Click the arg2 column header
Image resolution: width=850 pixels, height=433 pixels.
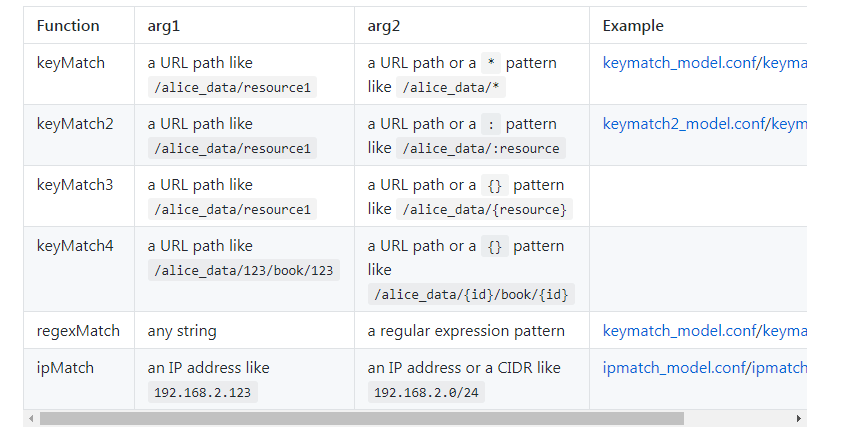coord(384,26)
